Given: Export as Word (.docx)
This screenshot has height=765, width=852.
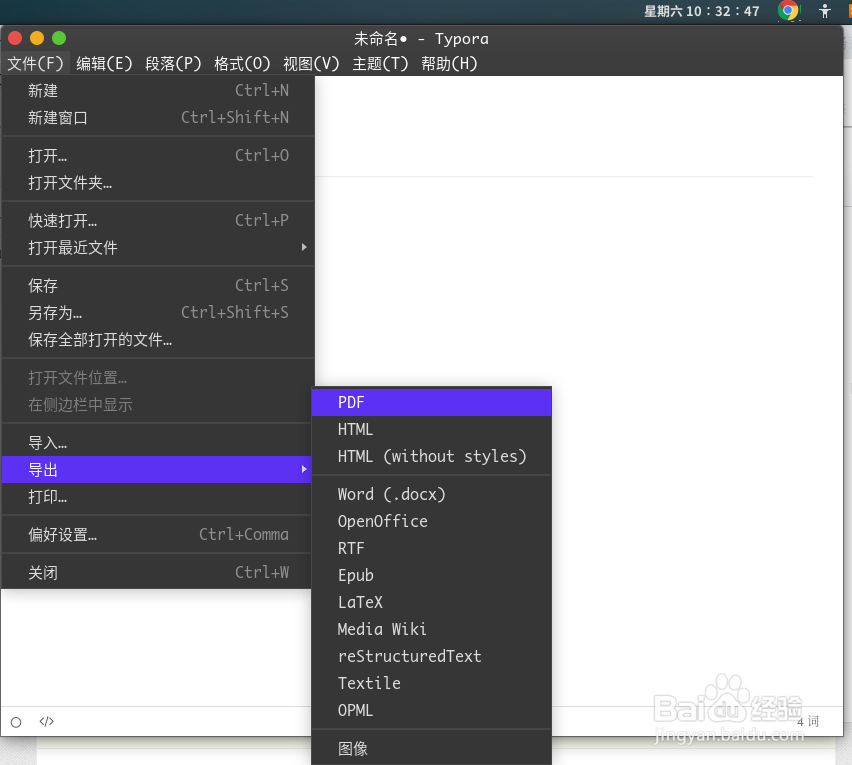Looking at the screenshot, I should [x=431, y=494].
